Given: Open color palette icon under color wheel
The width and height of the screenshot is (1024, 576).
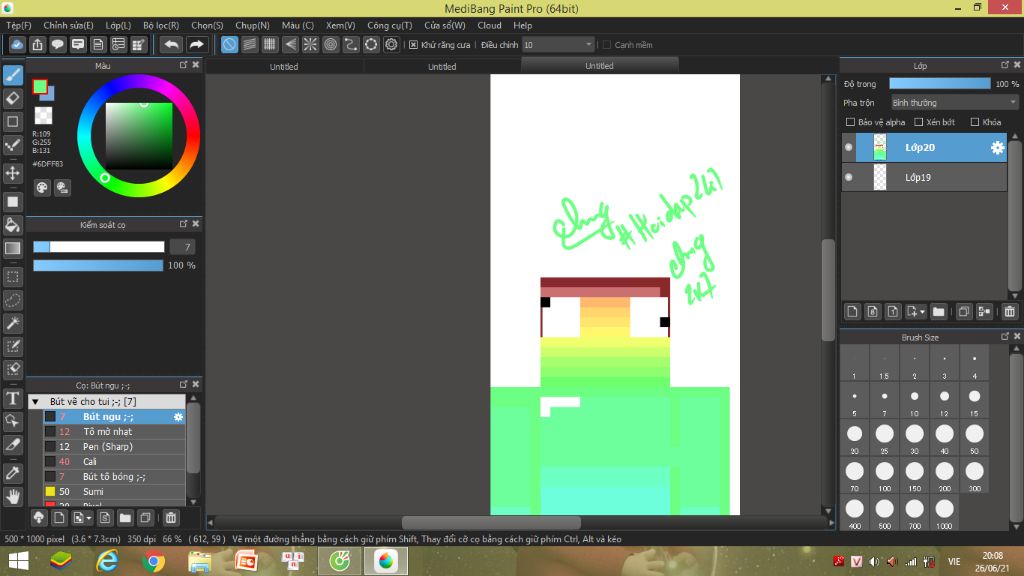Looking at the screenshot, I should coord(42,188).
